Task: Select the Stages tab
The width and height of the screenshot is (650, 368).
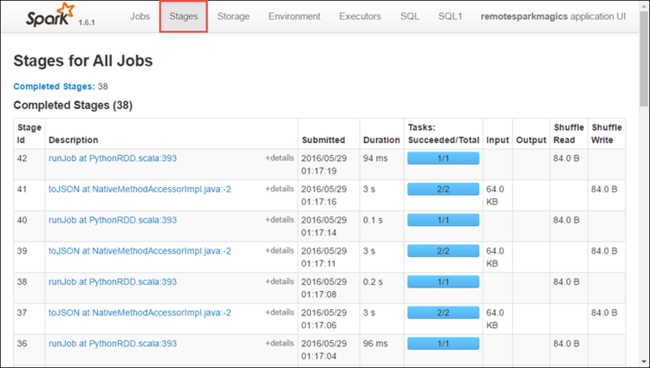Action: 183,16
